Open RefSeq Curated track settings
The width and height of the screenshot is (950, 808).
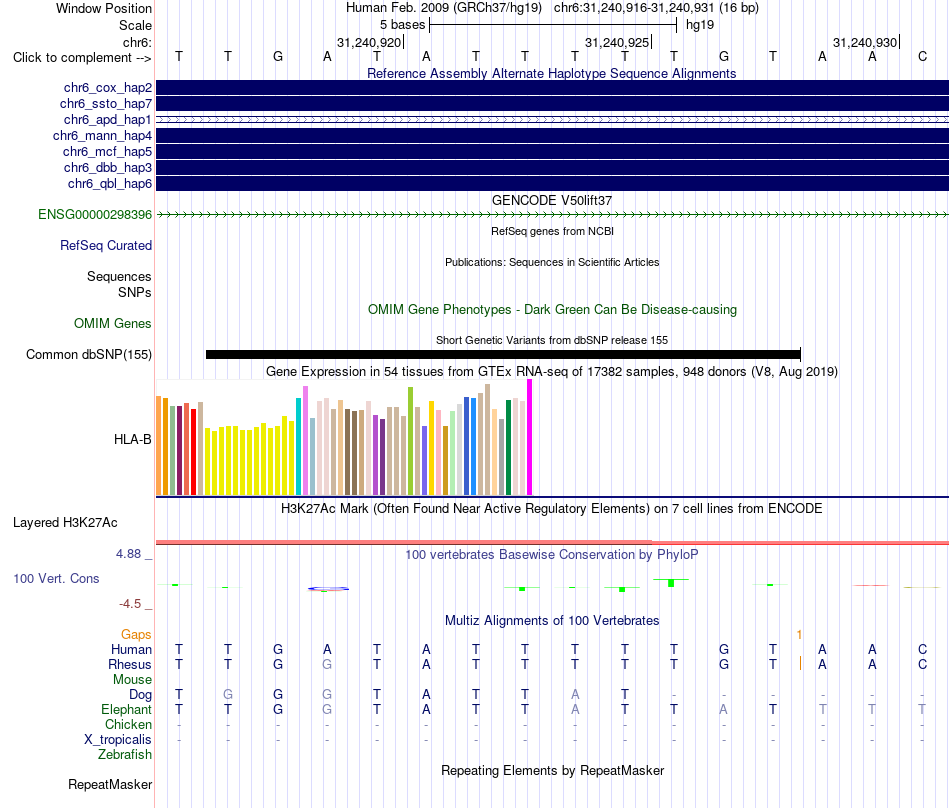106,245
